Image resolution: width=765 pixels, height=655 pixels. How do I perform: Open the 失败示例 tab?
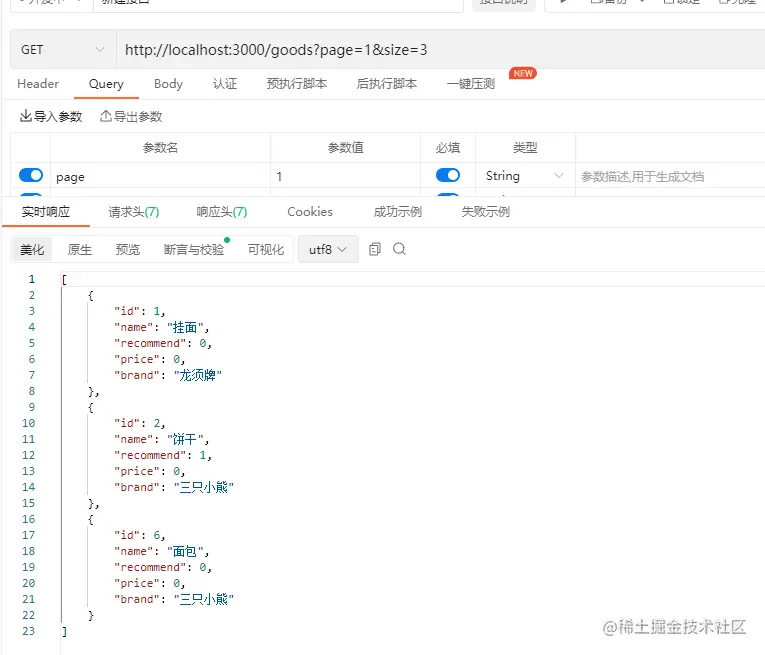[485, 212]
